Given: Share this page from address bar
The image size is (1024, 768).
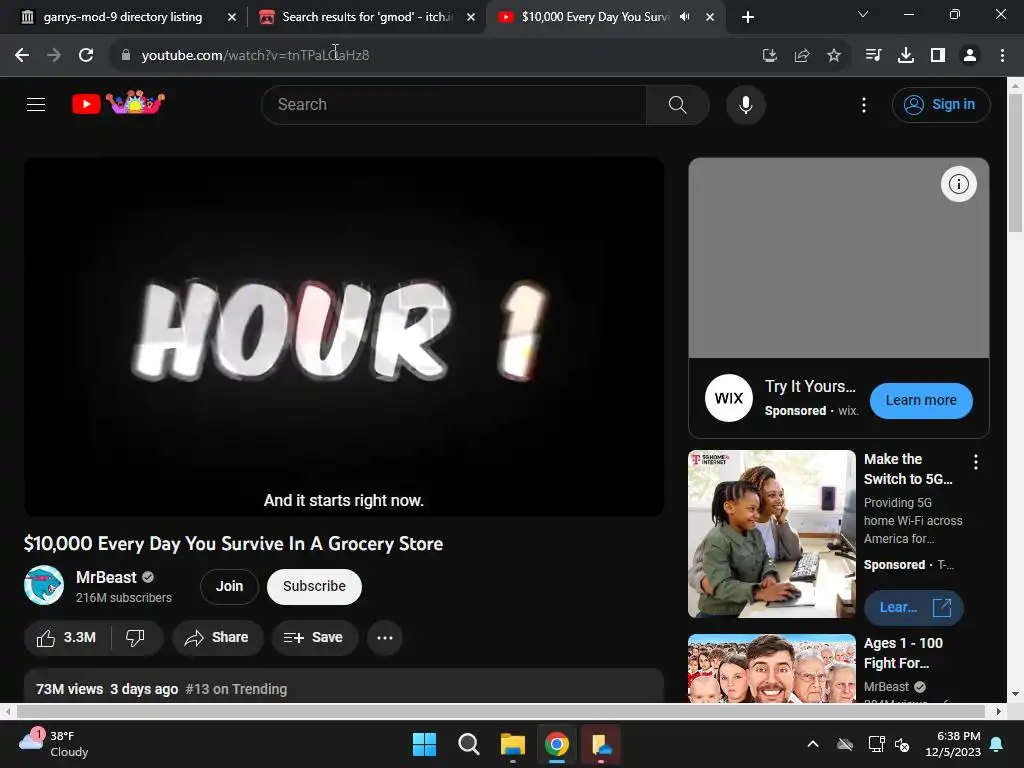Looking at the screenshot, I should coord(802,56).
